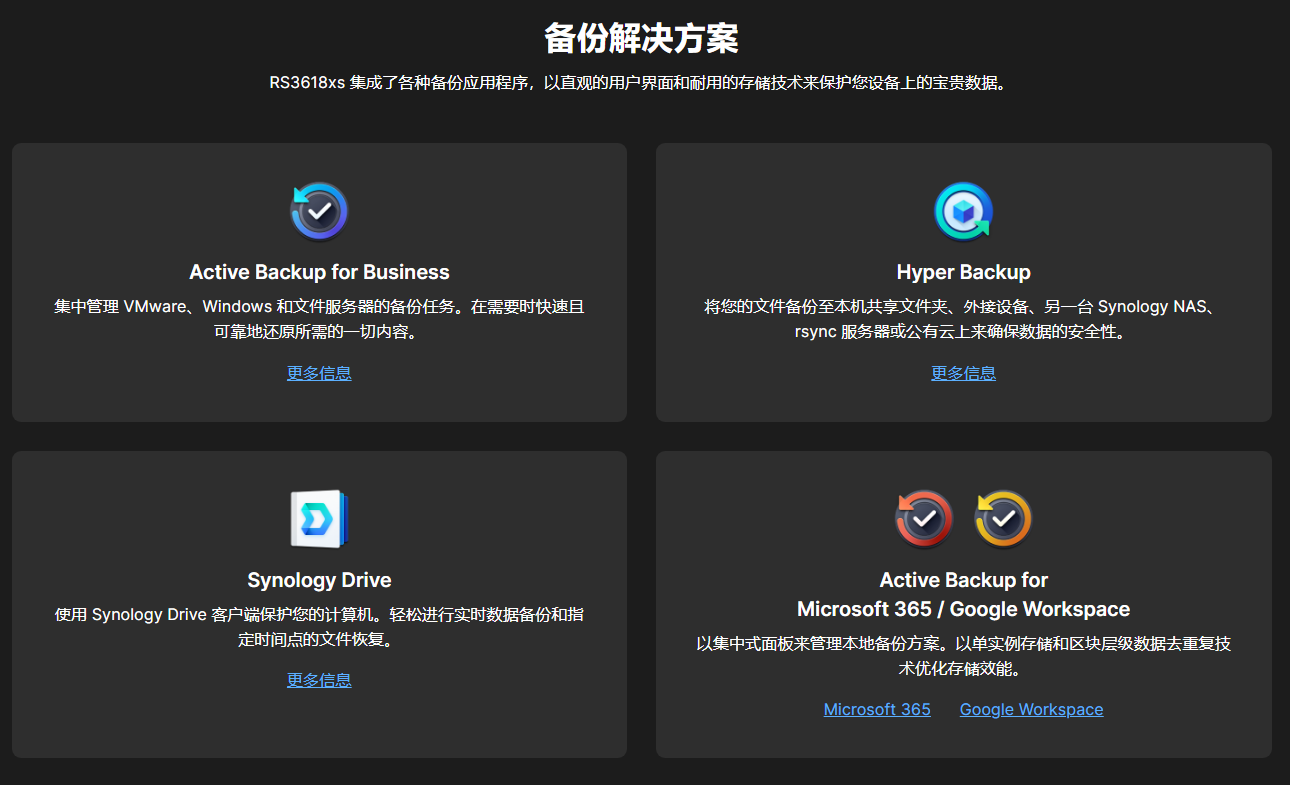The width and height of the screenshot is (1290, 785).
Task: Click the description starting 集中管理 VMware
Action: point(319,318)
